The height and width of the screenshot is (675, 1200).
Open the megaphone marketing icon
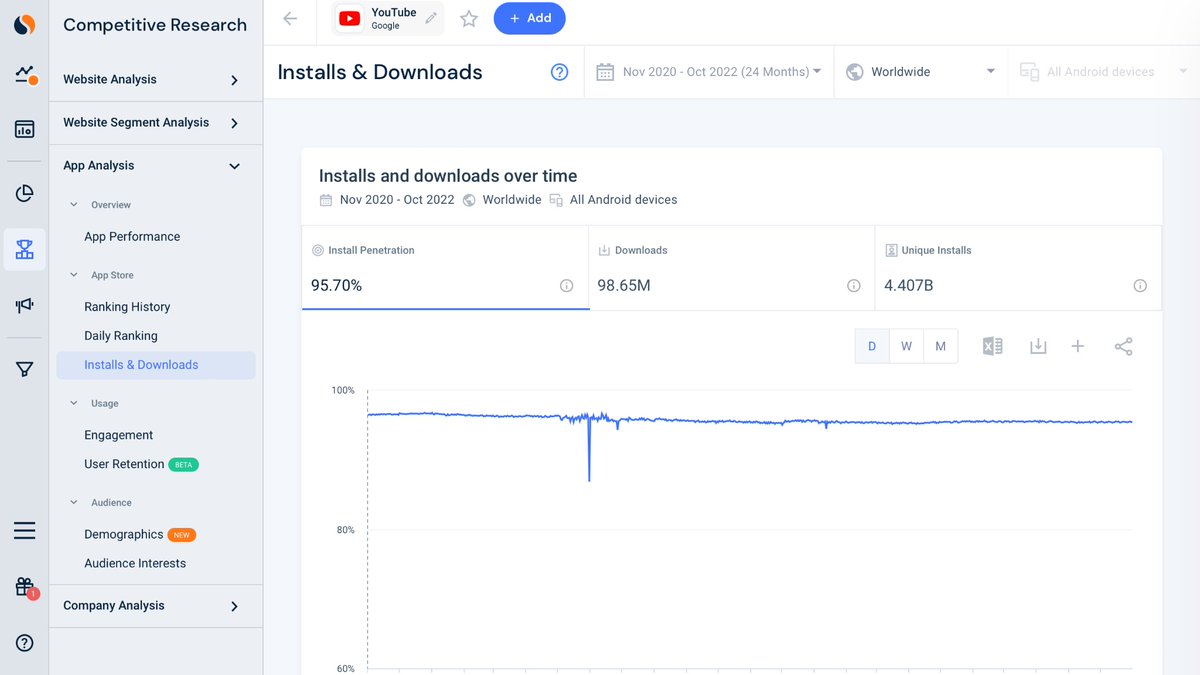25,306
